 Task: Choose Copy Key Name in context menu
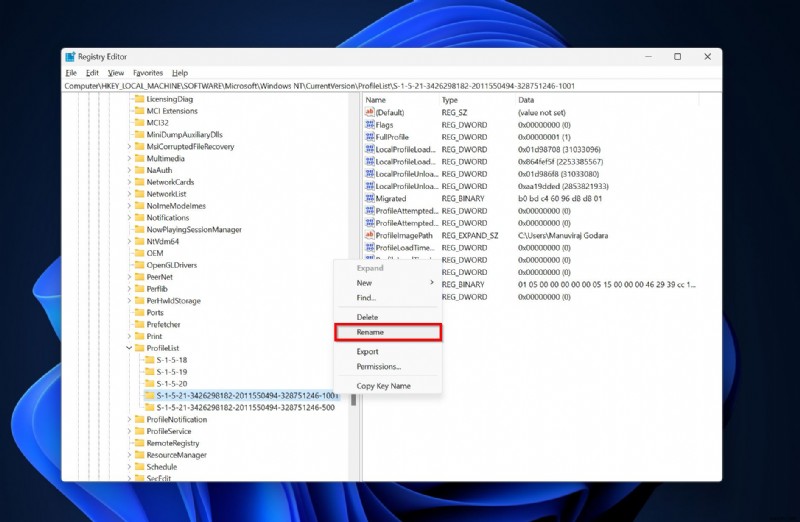[x=388, y=386]
